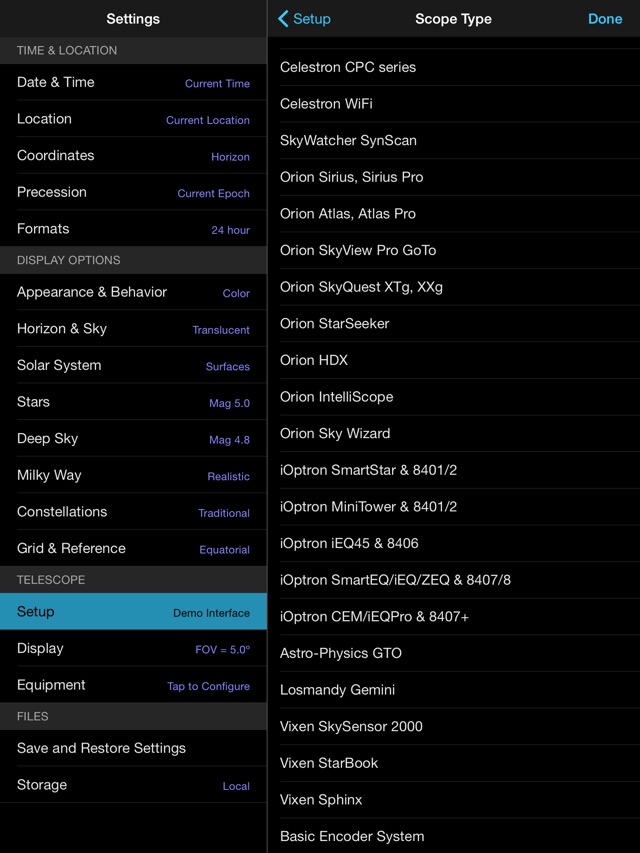
Task: Open Stars settings row
Action: coord(133,402)
